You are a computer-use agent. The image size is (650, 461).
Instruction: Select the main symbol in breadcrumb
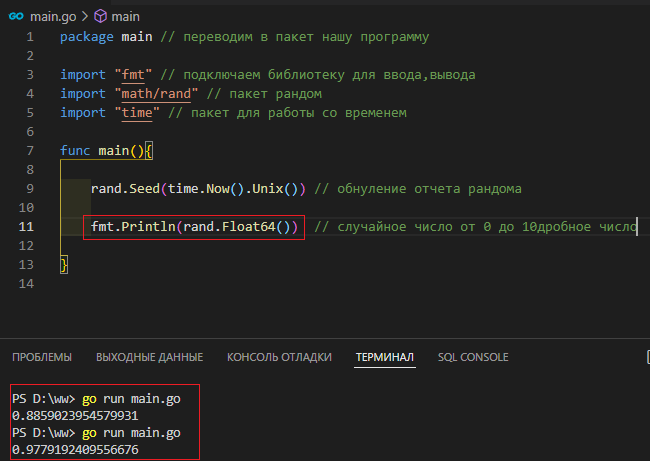[x=126, y=17]
